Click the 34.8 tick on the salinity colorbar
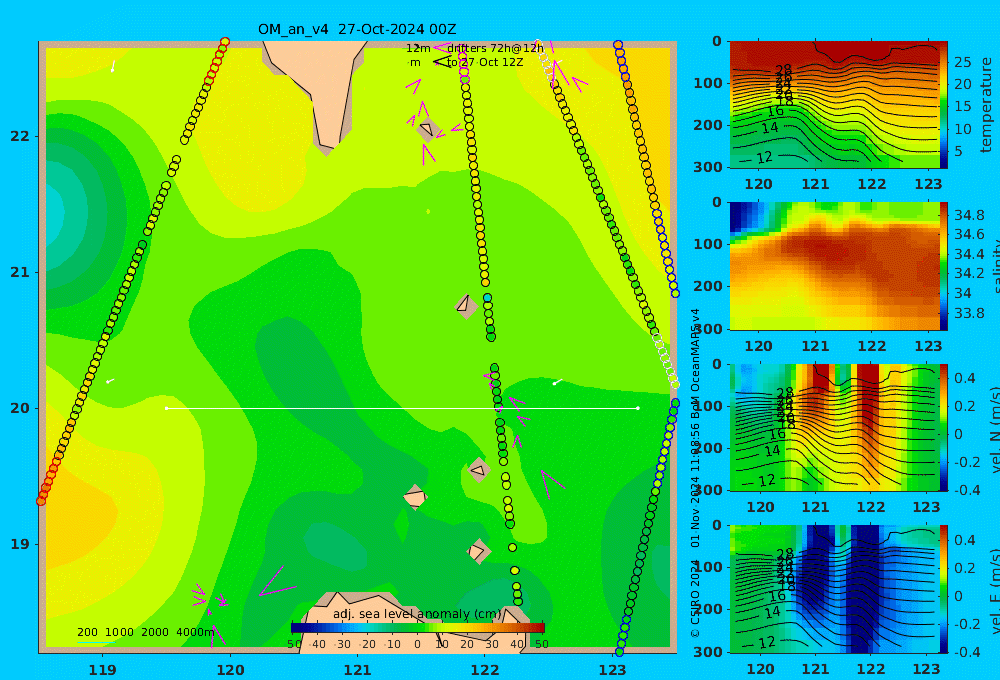 click(x=969, y=215)
